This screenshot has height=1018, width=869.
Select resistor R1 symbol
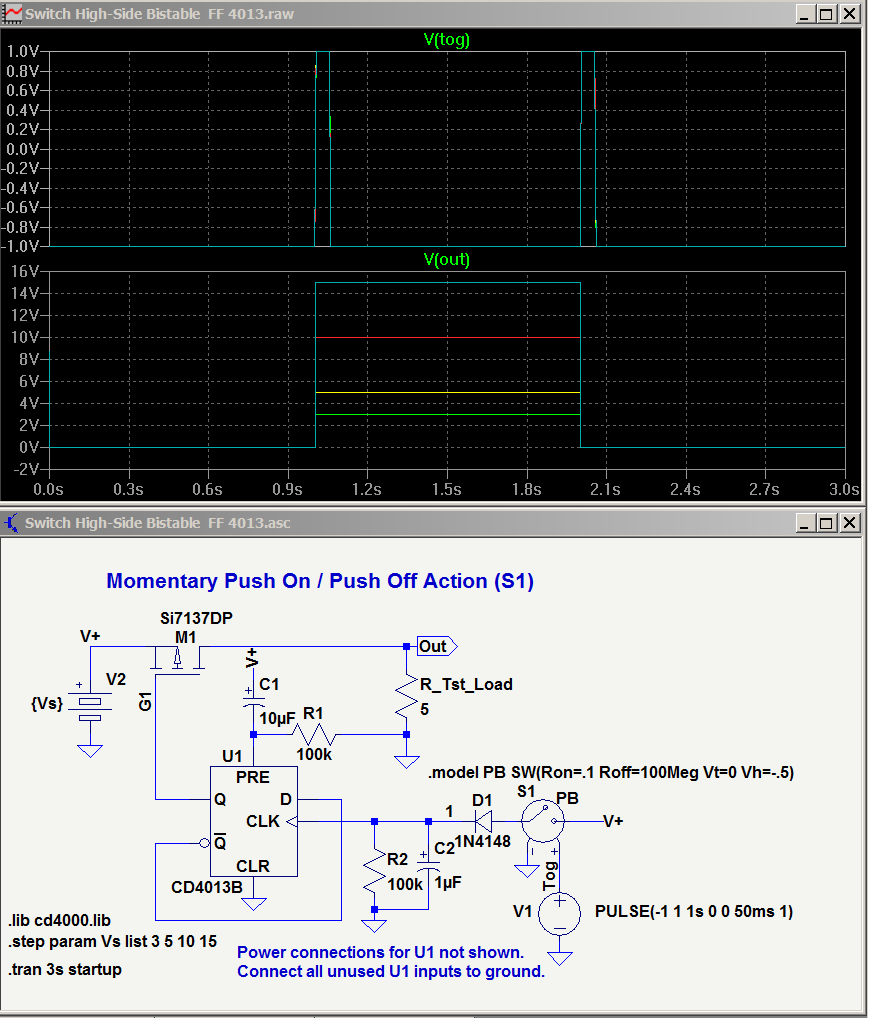pyautogui.click(x=314, y=734)
